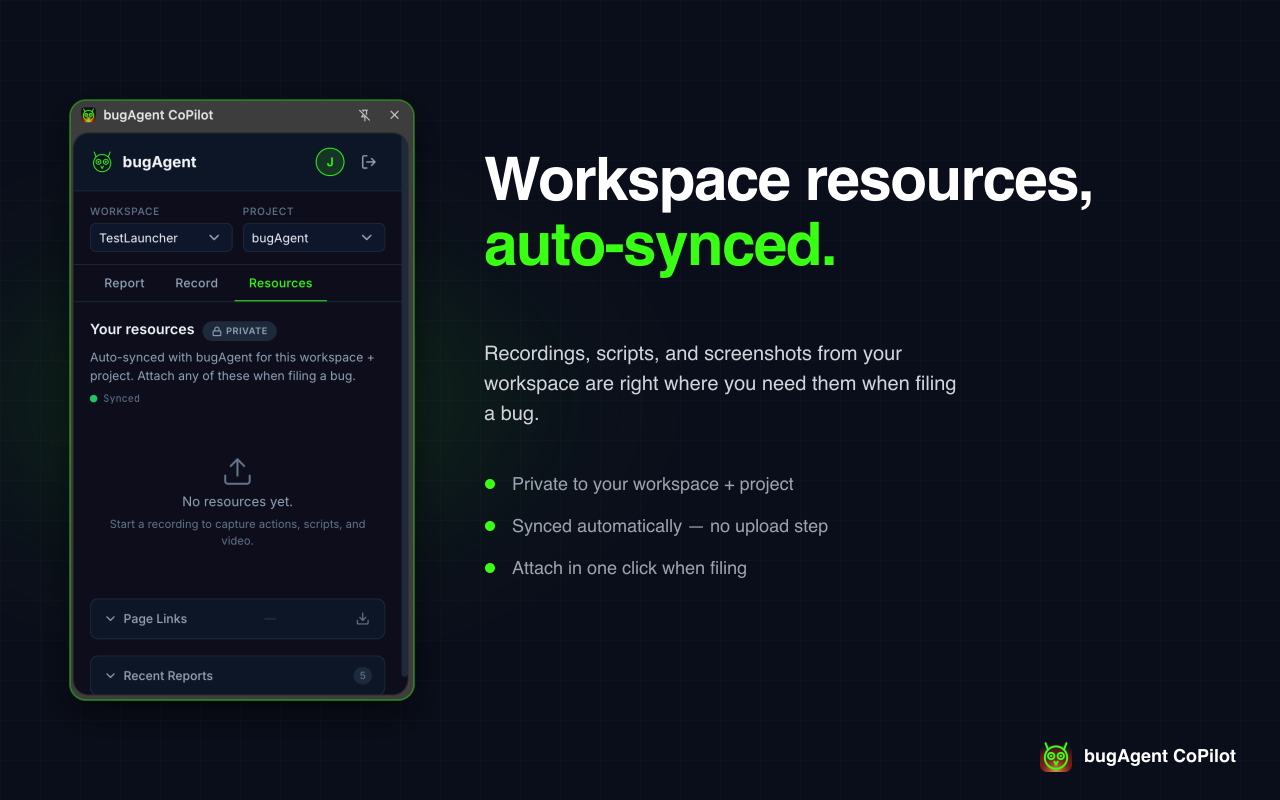Click the panel's vertical scrollbar
The height and width of the screenshot is (800, 1280).
coord(404,407)
